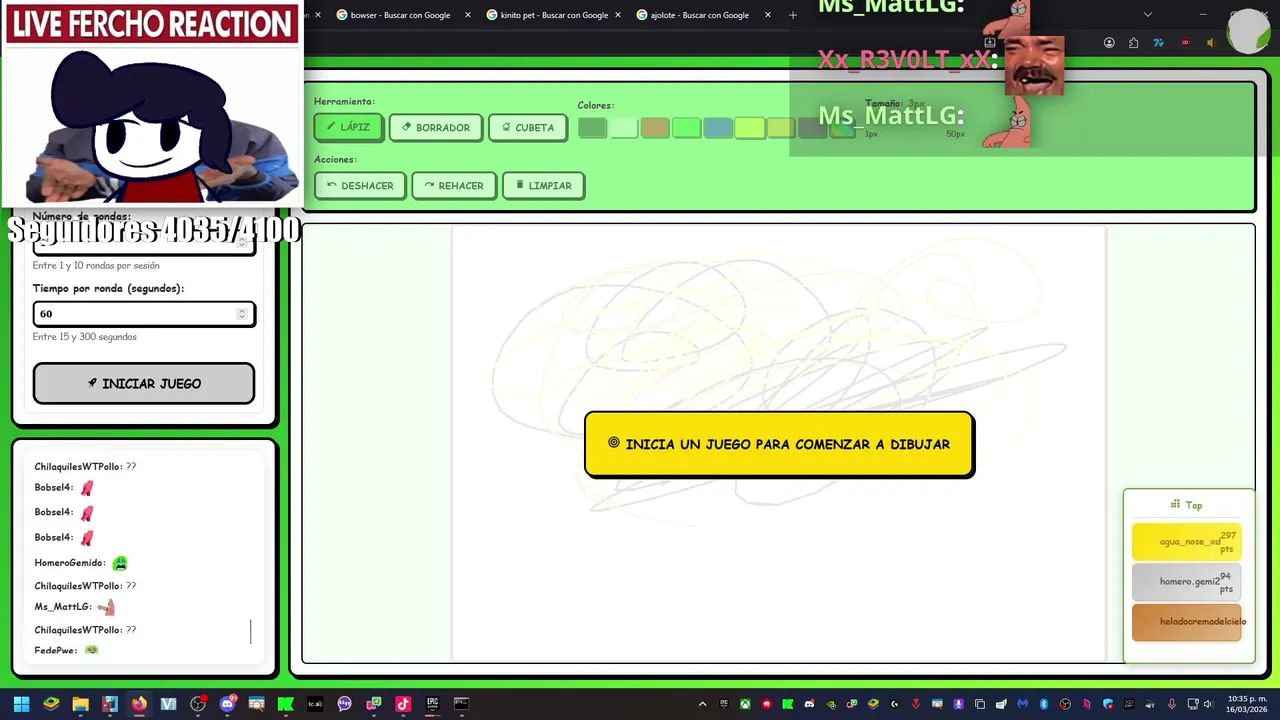Viewport: 1280px width, 720px height.
Task: Pick the blue color swatch
Action: click(718, 128)
